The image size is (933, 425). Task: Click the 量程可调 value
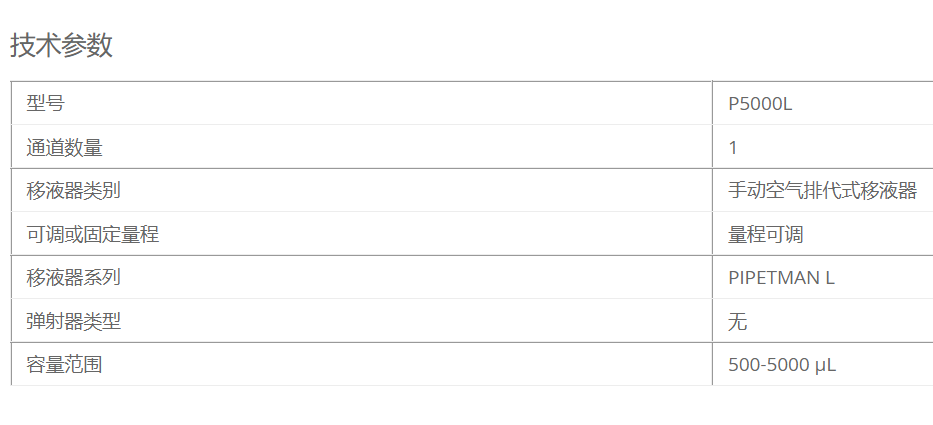click(765, 234)
